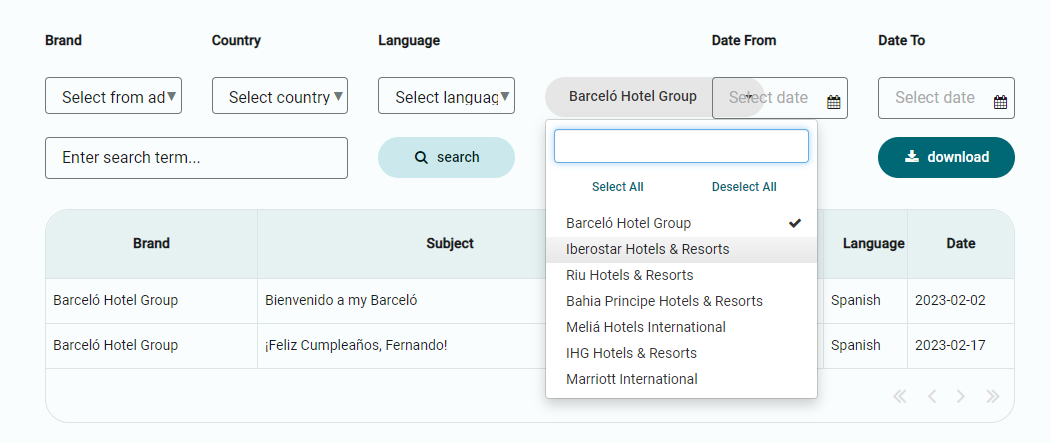Open the Date To calendar icon
The width and height of the screenshot is (1051, 443).
coord(1000,103)
